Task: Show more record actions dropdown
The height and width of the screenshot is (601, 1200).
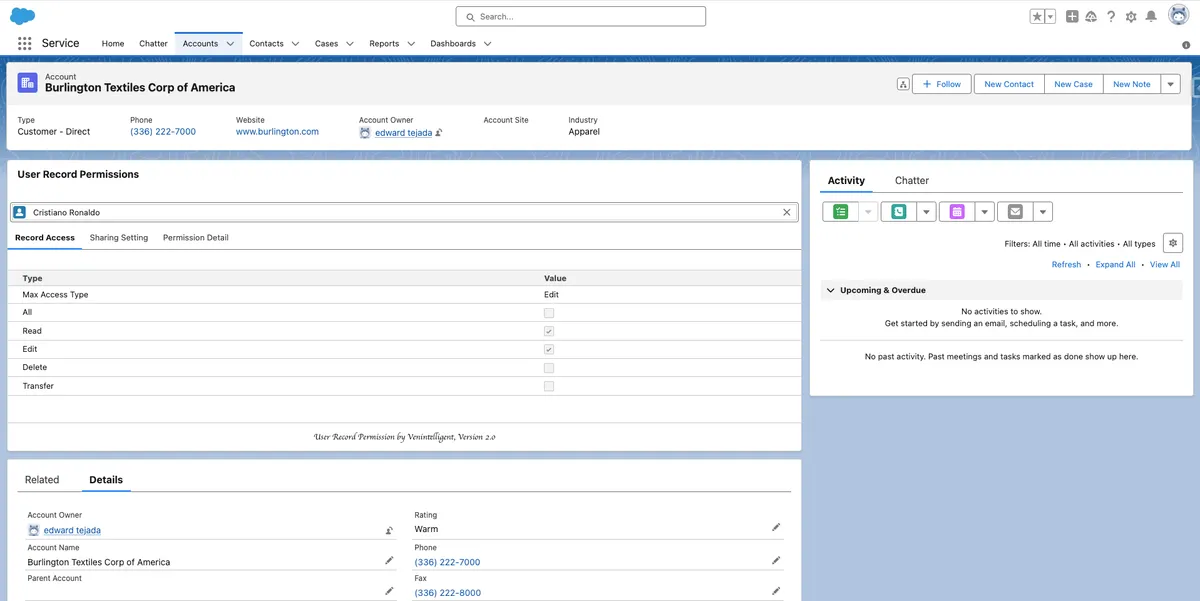Action: point(1171,84)
